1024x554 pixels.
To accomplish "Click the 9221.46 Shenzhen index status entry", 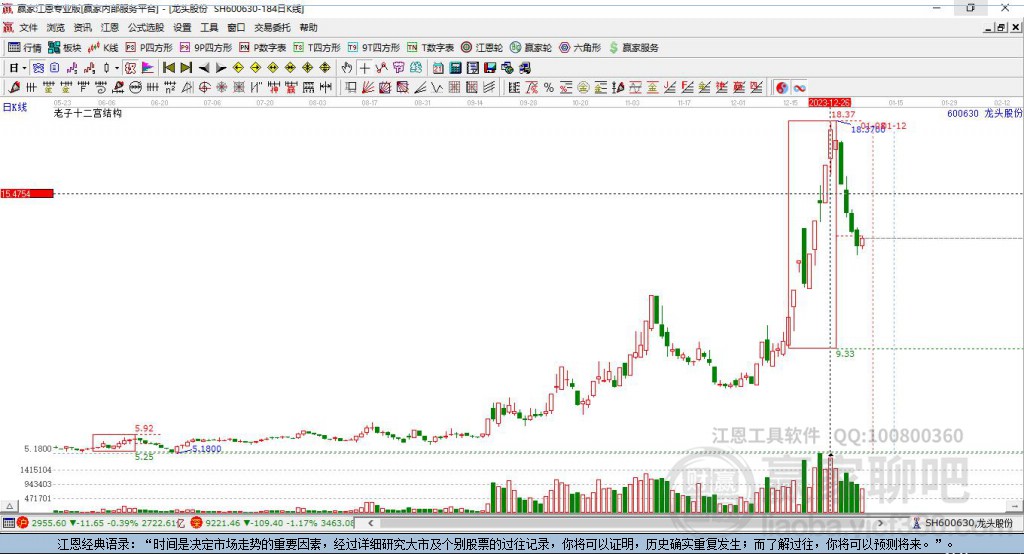I will 272,523.
